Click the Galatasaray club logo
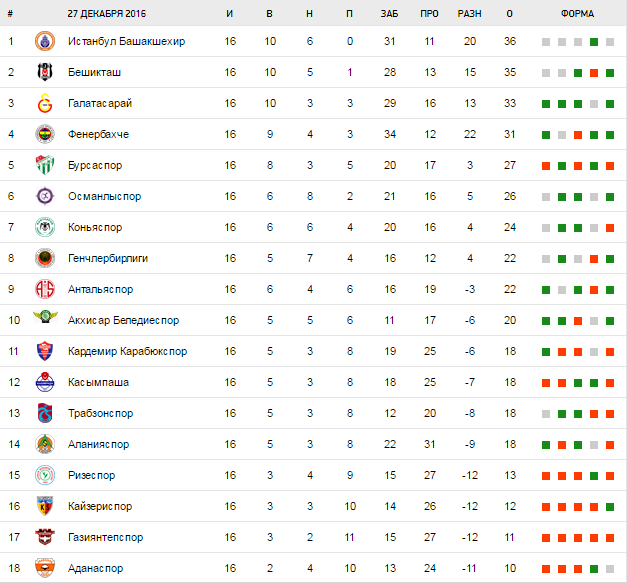Viewport: 627px width, 583px height. pyautogui.click(x=44, y=104)
